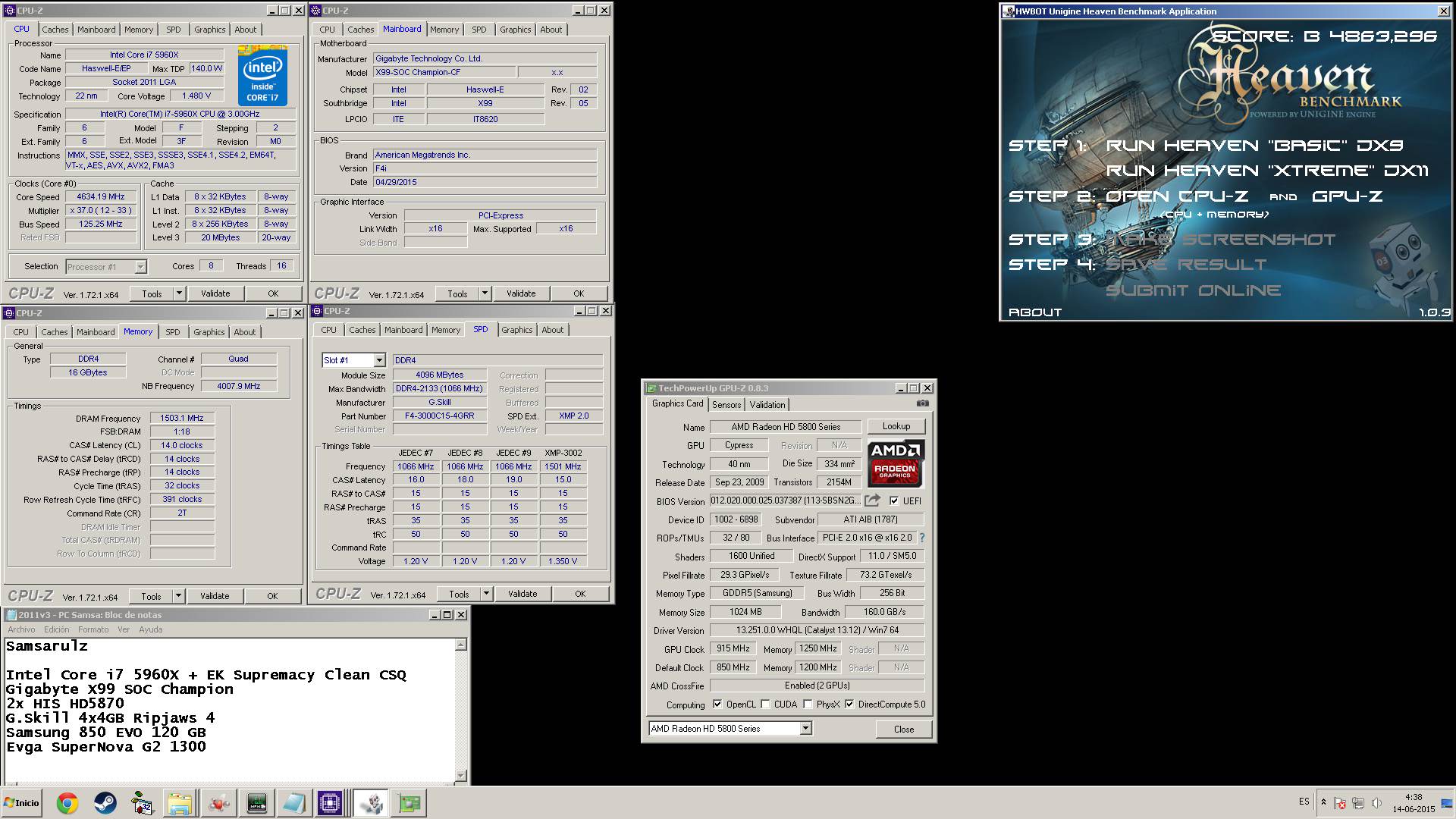Screen dimensions: 1456x819
Task: Select the Sensors tab in GPU-Z
Action: point(726,405)
